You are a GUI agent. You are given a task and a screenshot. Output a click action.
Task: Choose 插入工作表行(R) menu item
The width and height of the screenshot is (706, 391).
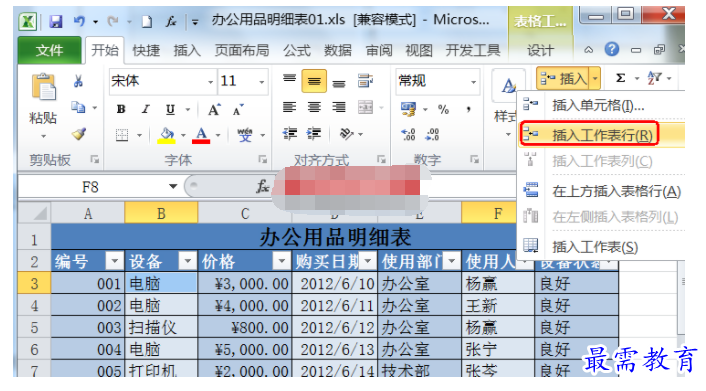click(602, 134)
